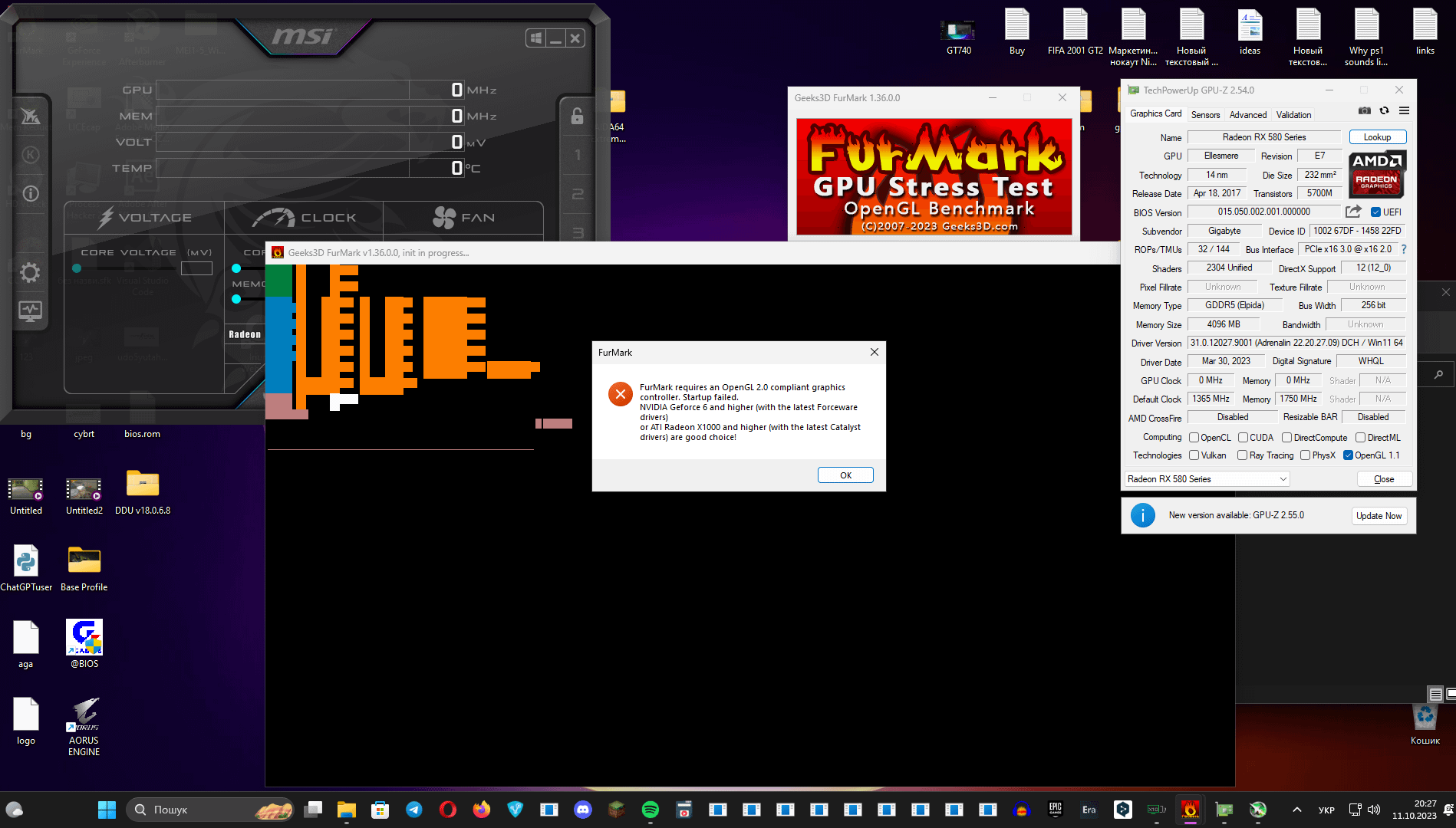Viewport: 1456px width, 828px height.
Task: Click the AMD Radeon logo in GPU-Z
Action: point(1378,174)
